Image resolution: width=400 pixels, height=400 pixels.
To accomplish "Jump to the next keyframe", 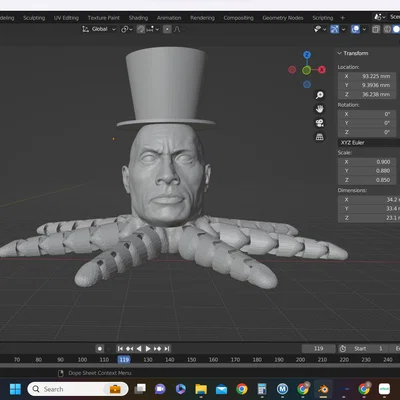I will coord(157,349).
